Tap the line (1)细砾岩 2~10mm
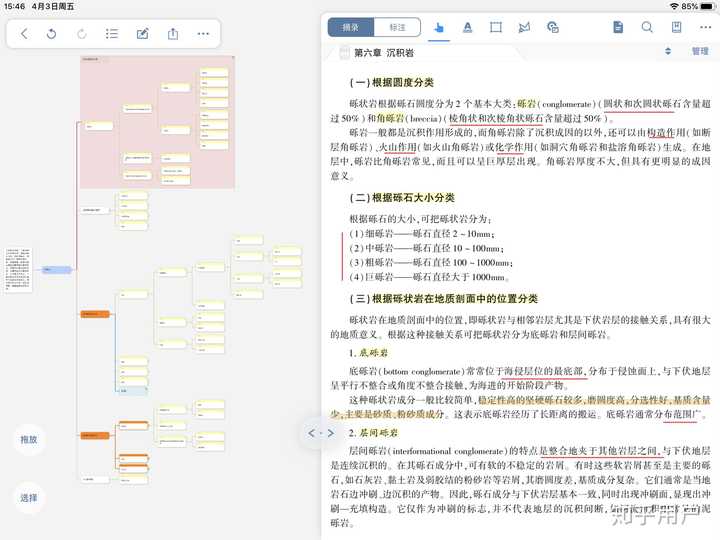This screenshot has width=720, height=540. [x=422, y=234]
